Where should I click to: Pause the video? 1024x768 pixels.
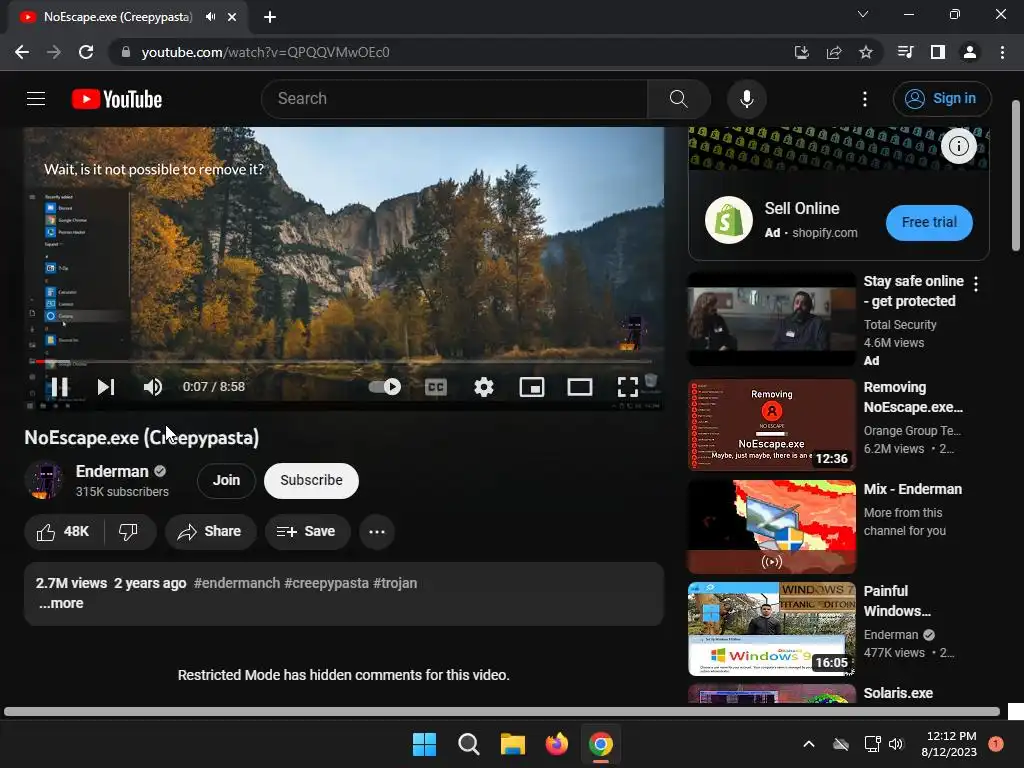coord(59,387)
